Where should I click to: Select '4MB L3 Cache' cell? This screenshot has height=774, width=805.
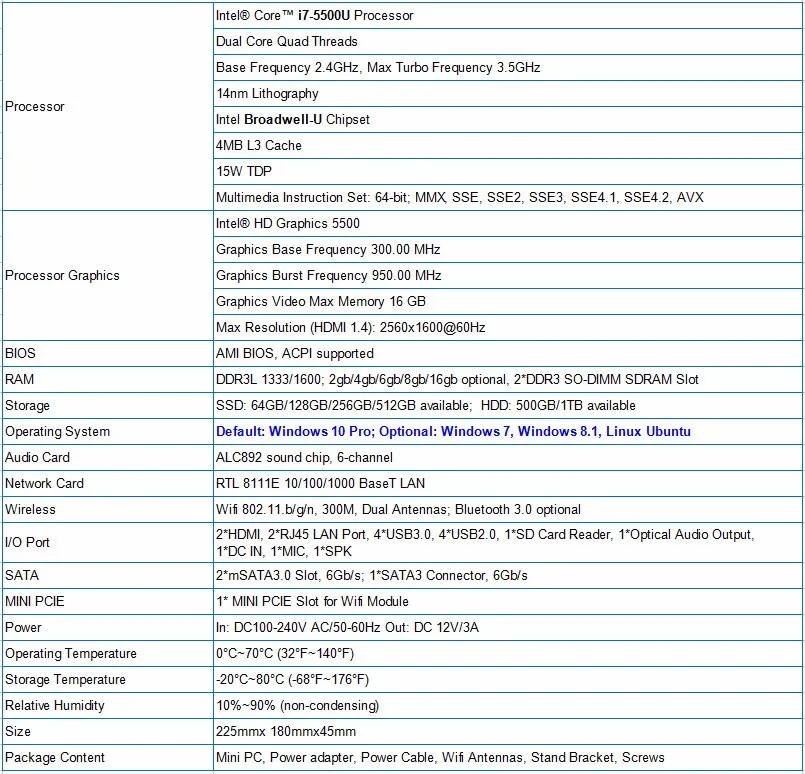[508, 145]
